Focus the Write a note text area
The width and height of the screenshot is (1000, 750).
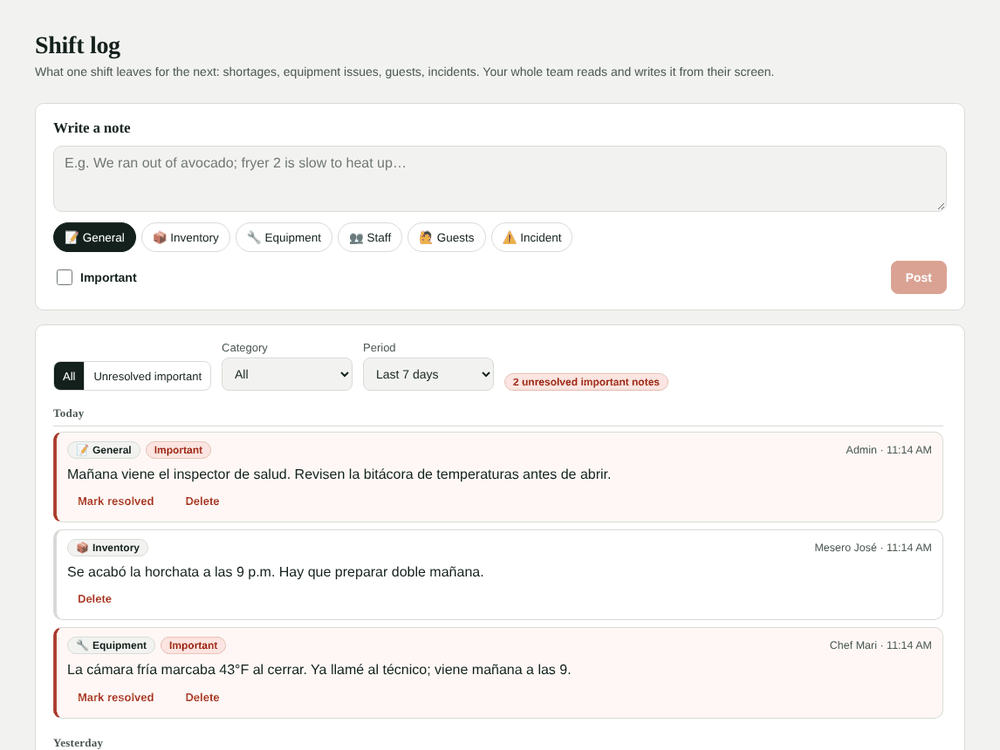[500, 179]
